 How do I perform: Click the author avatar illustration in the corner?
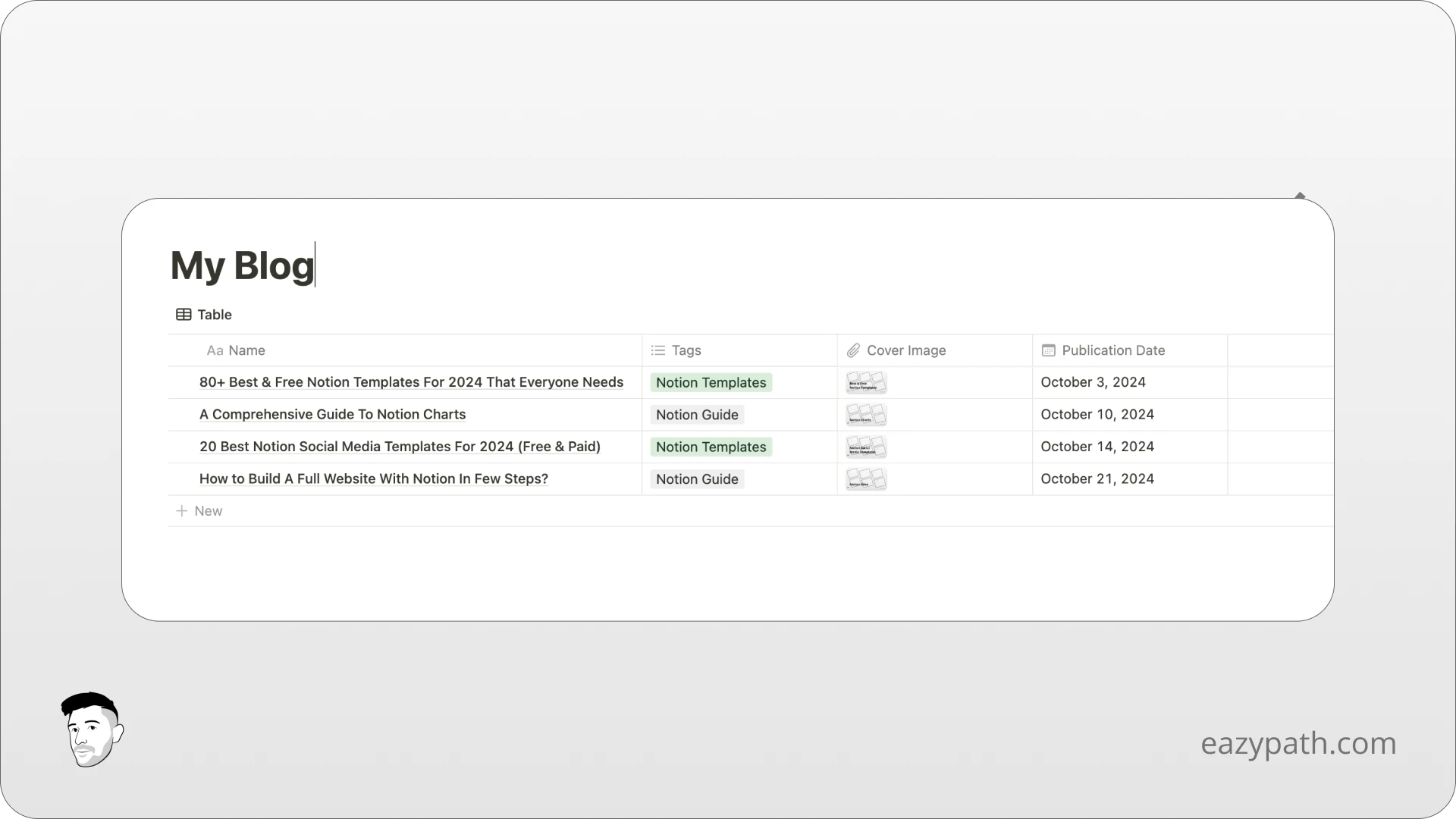pos(91,730)
